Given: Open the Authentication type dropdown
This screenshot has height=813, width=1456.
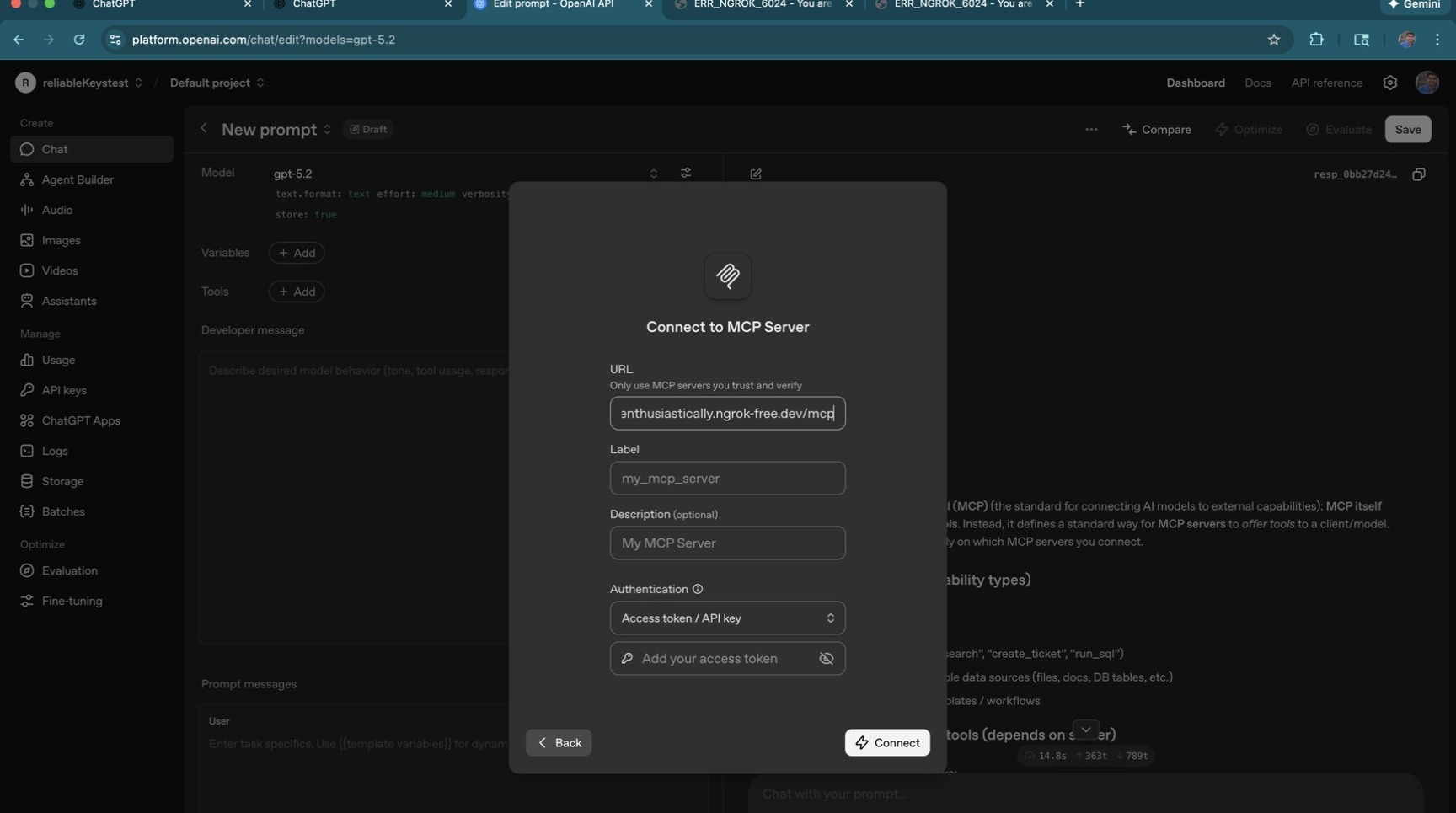Looking at the screenshot, I should point(726,618).
